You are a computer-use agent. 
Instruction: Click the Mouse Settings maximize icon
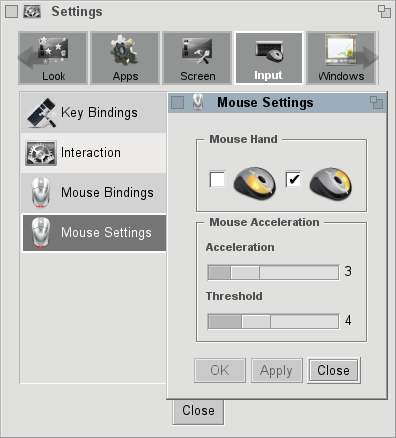(x=376, y=102)
